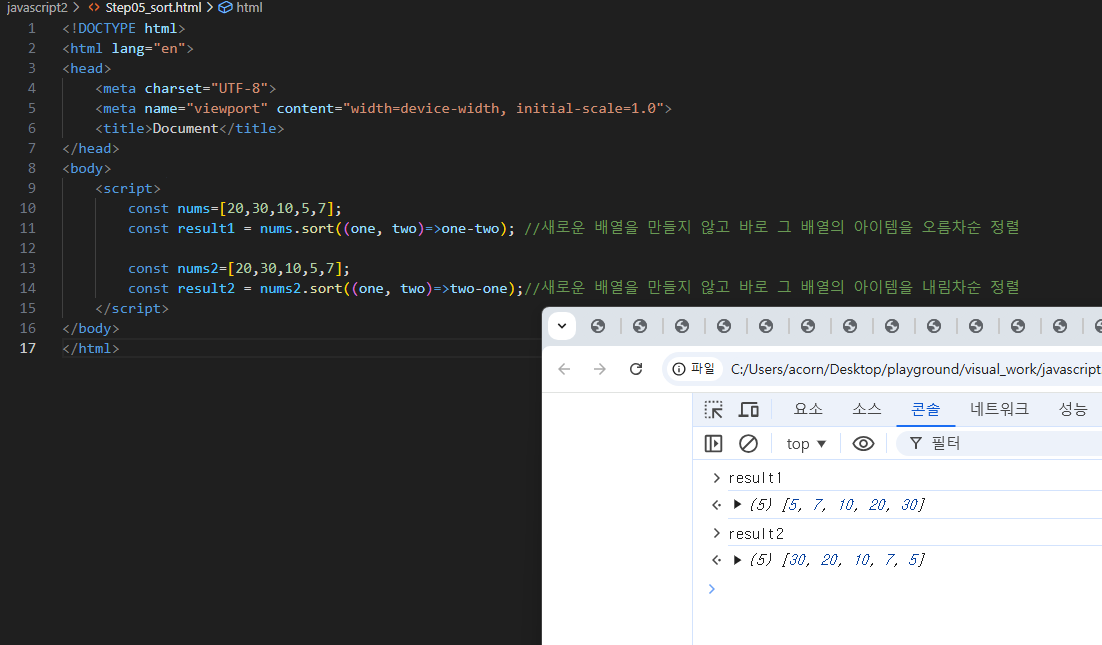Image resolution: width=1102 pixels, height=645 pixels.
Task: Go back in the browser
Action: (564, 369)
